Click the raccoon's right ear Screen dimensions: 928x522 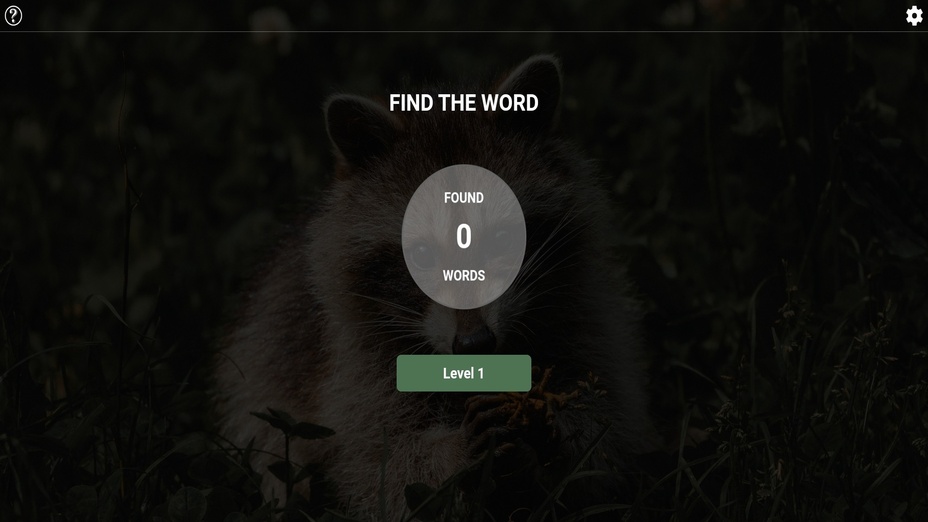[533, 89]
